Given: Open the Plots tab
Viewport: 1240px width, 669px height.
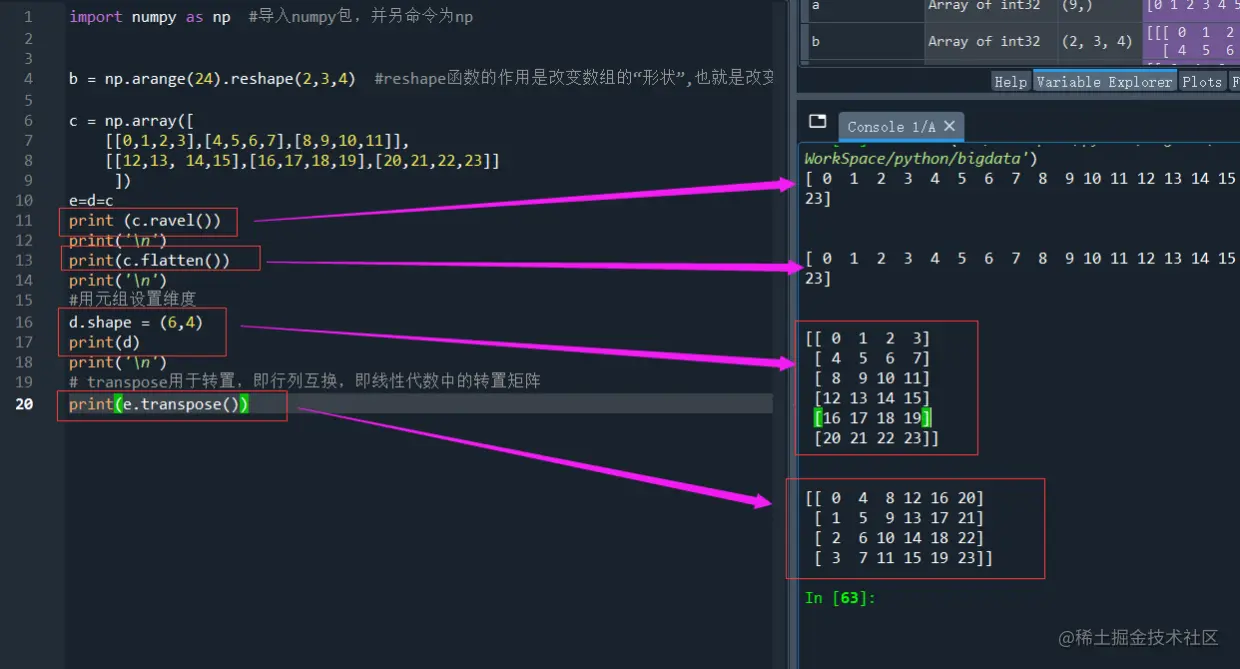Looking at the screenshot, I should [1201, 82].
